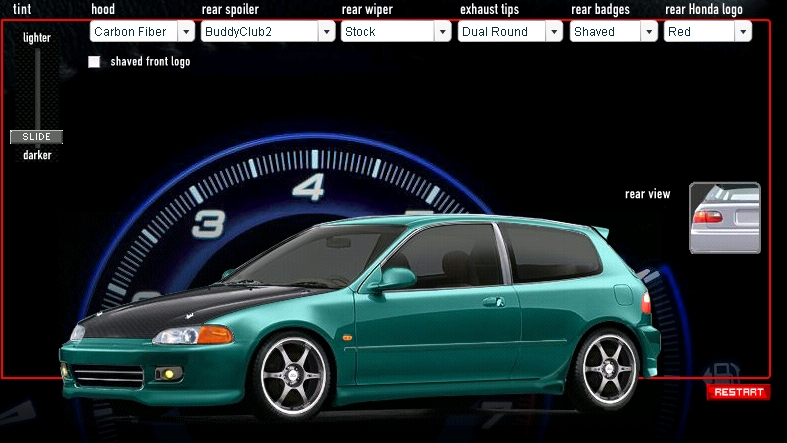Switch to rear view via thumbnail
This screenshot has height=443, width=787.
(724, 217)
